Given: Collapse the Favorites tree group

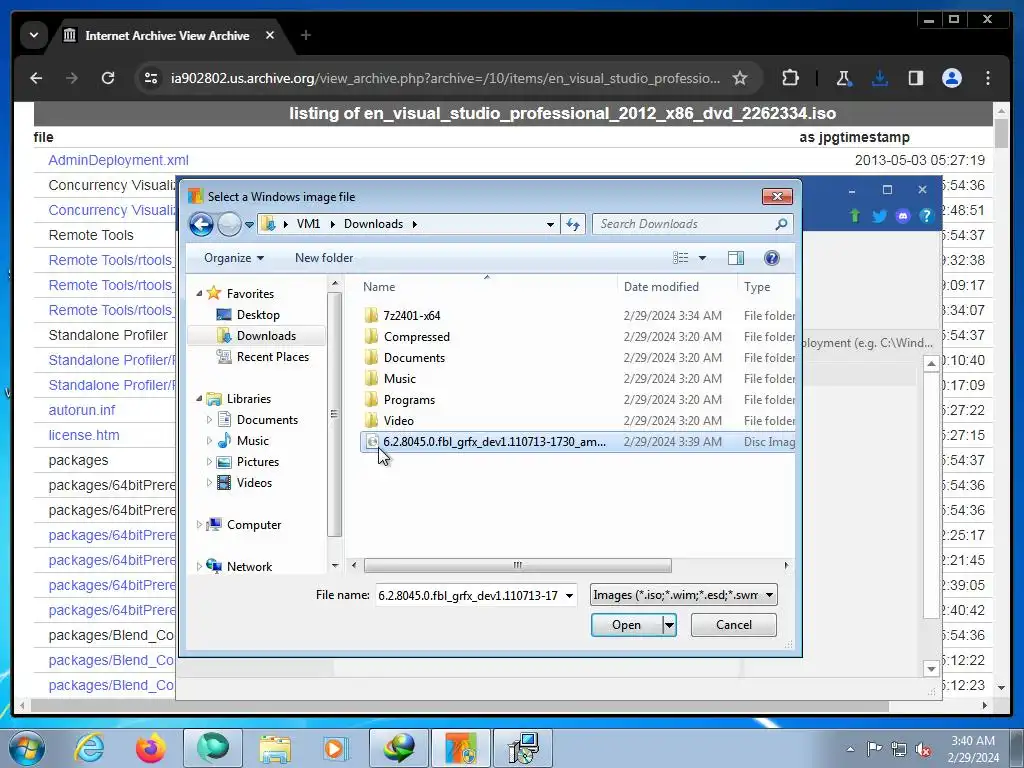Looking at the screenshot, I should tap(199, 294).
